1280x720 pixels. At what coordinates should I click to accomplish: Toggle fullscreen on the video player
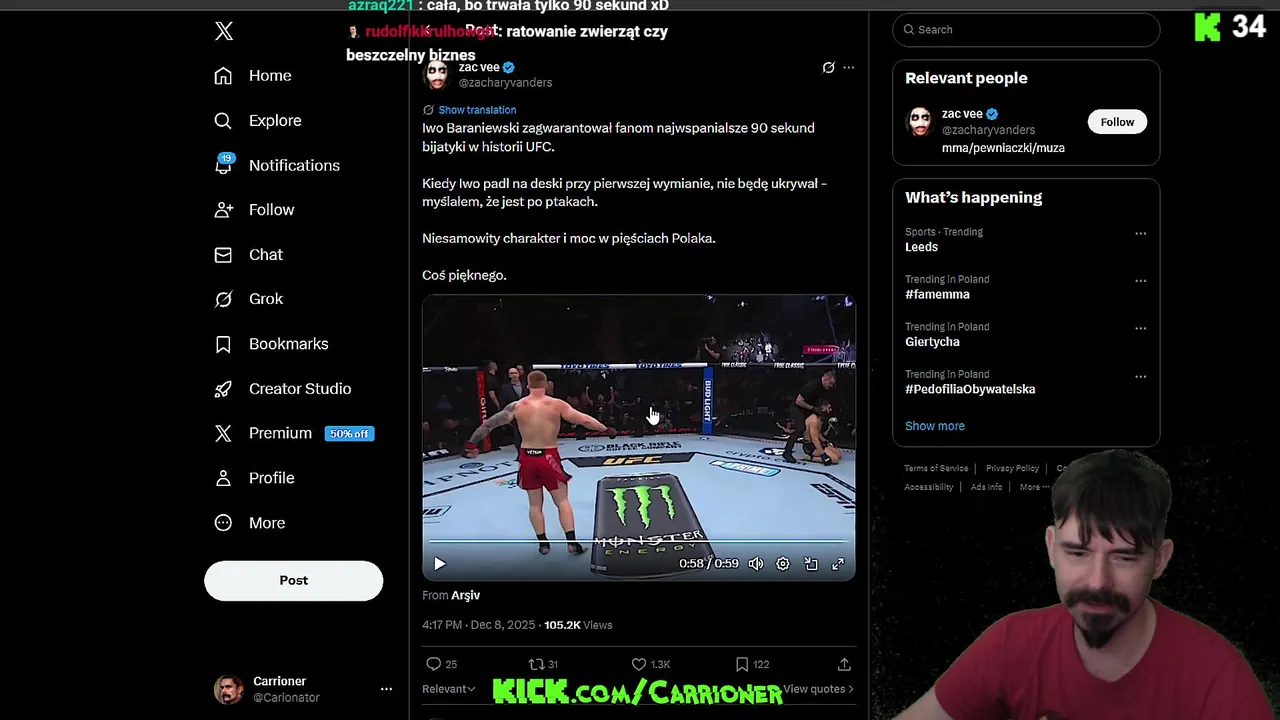pos(838,564)
